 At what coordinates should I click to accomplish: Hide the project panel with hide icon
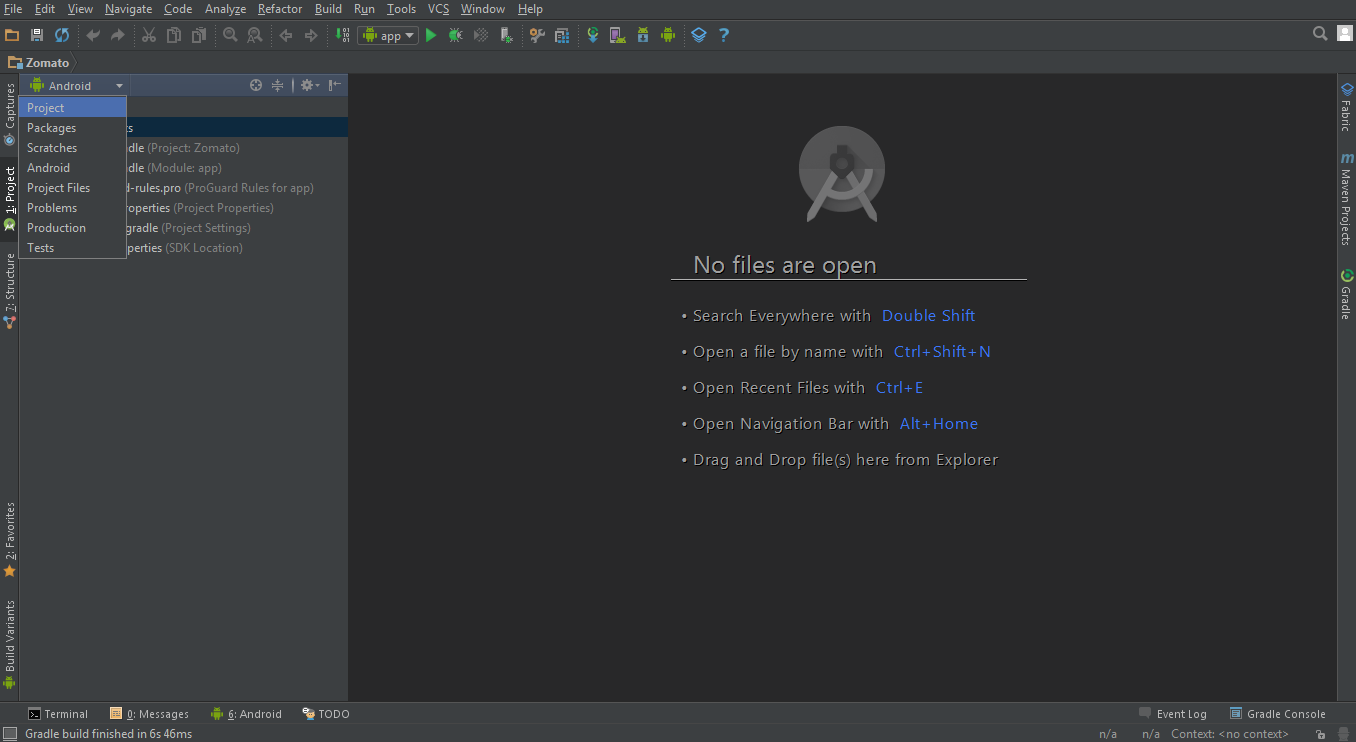click(335, 86)
